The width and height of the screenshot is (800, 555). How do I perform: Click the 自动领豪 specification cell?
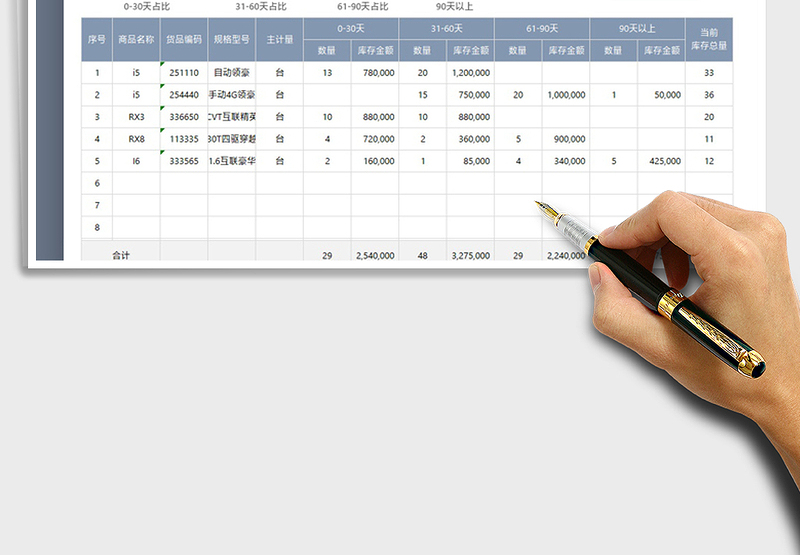coord(232,73)
